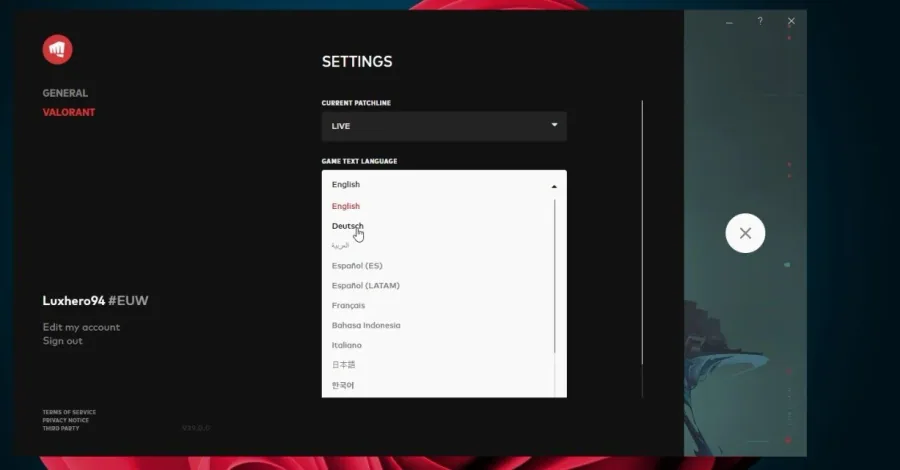The width and height of the screenshot is (900, 470).
Task: Open the GENERAL settings tab
Action: point(65,93)
